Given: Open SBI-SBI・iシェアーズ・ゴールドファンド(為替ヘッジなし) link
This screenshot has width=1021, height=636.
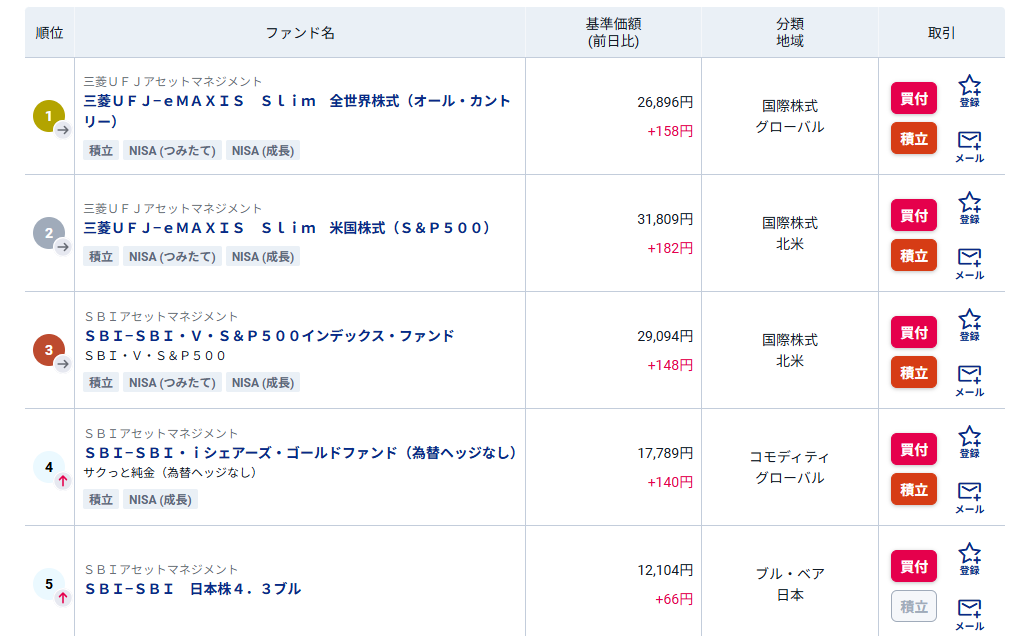Looking at the screenshot, I should click(x=300, y=453).
